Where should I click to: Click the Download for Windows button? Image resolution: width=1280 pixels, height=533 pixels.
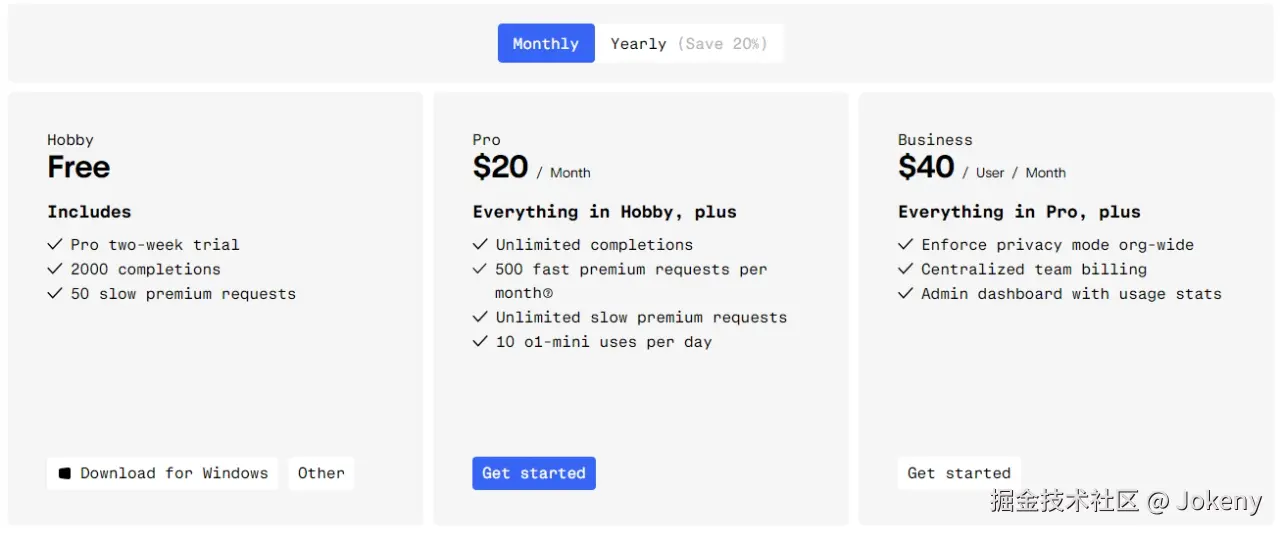tap(163, 473)
